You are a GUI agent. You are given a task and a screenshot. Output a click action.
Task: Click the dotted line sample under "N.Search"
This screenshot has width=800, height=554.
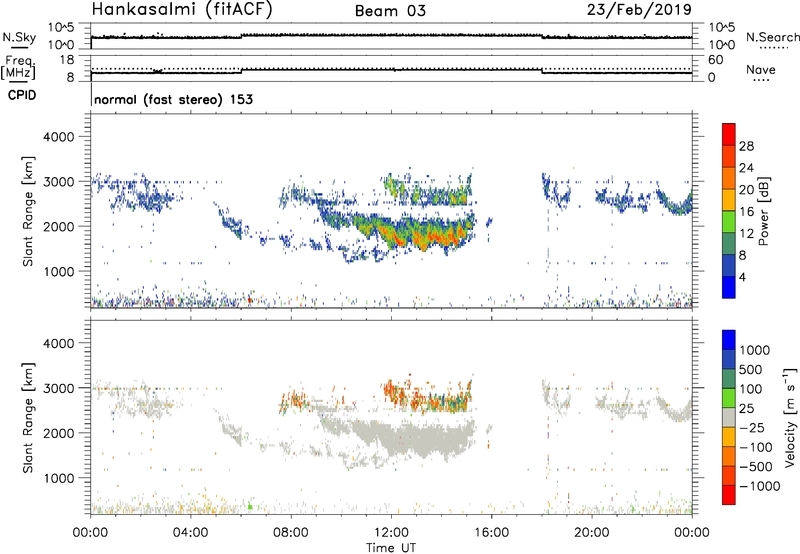click(x=773, y=48)
